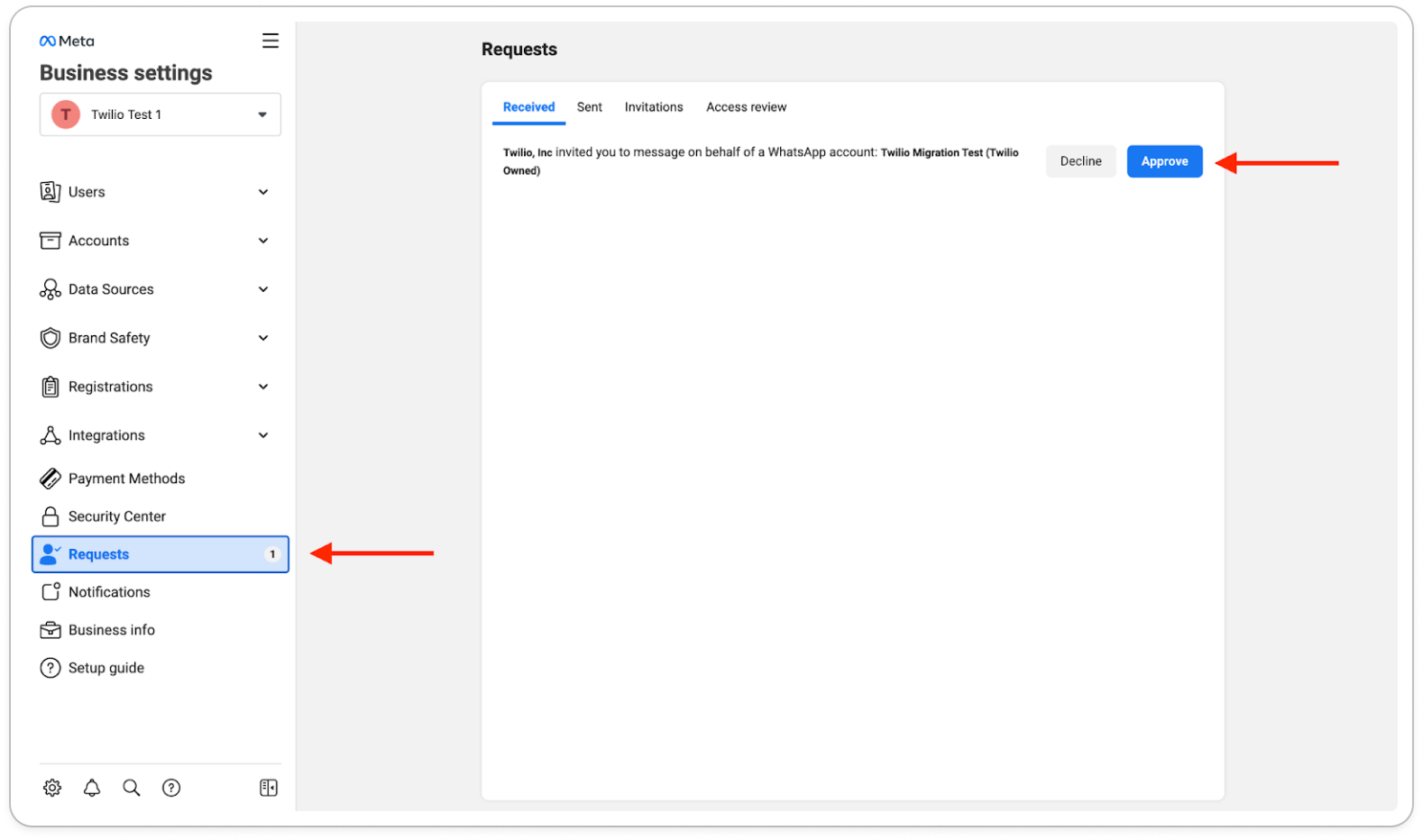Select Requests in the sidebar
Viewport: 1423px width, 840px height.
161,554
